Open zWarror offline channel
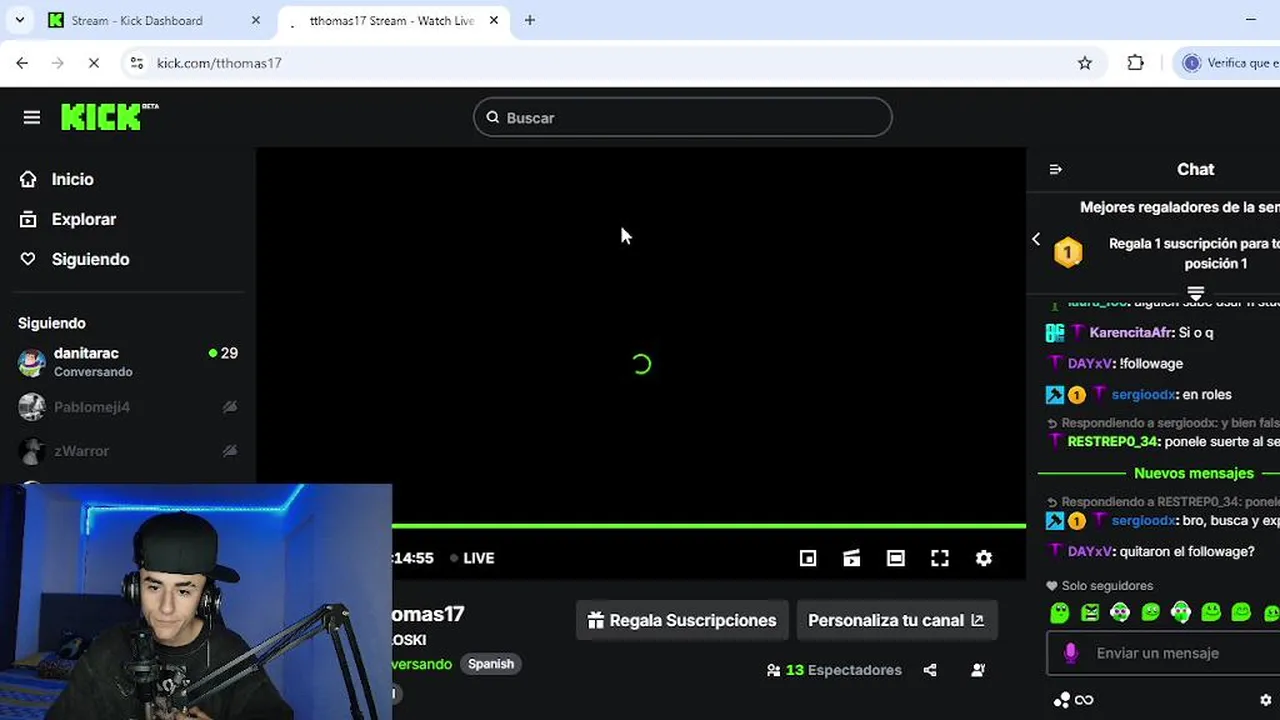1280x720 pixels. tap(128, 451)
